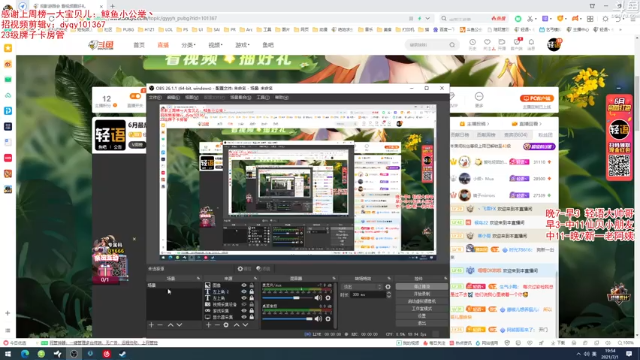640x360 pixels.
Task: Click the search magnifier in Douyu search box
Action: [x=452, y=45]
